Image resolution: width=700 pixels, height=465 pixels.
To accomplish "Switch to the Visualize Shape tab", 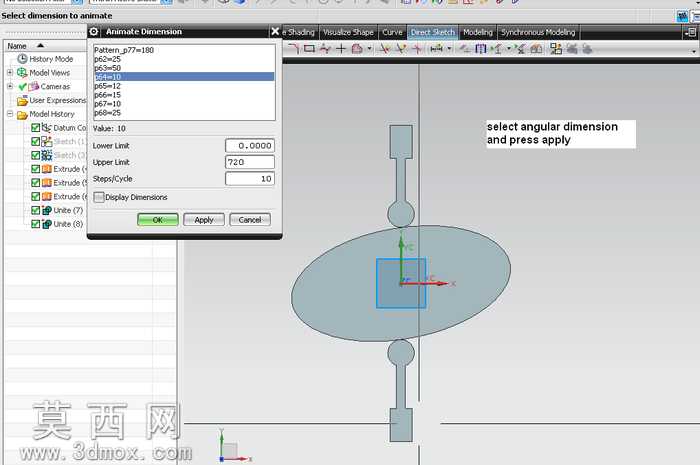I will point(348,33).
